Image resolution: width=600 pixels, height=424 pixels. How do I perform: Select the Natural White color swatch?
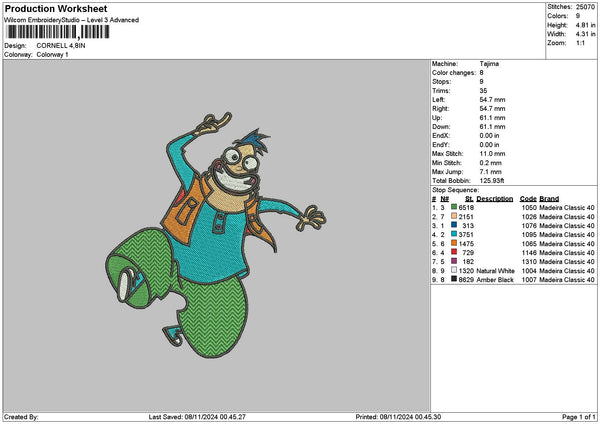(454, 270)
